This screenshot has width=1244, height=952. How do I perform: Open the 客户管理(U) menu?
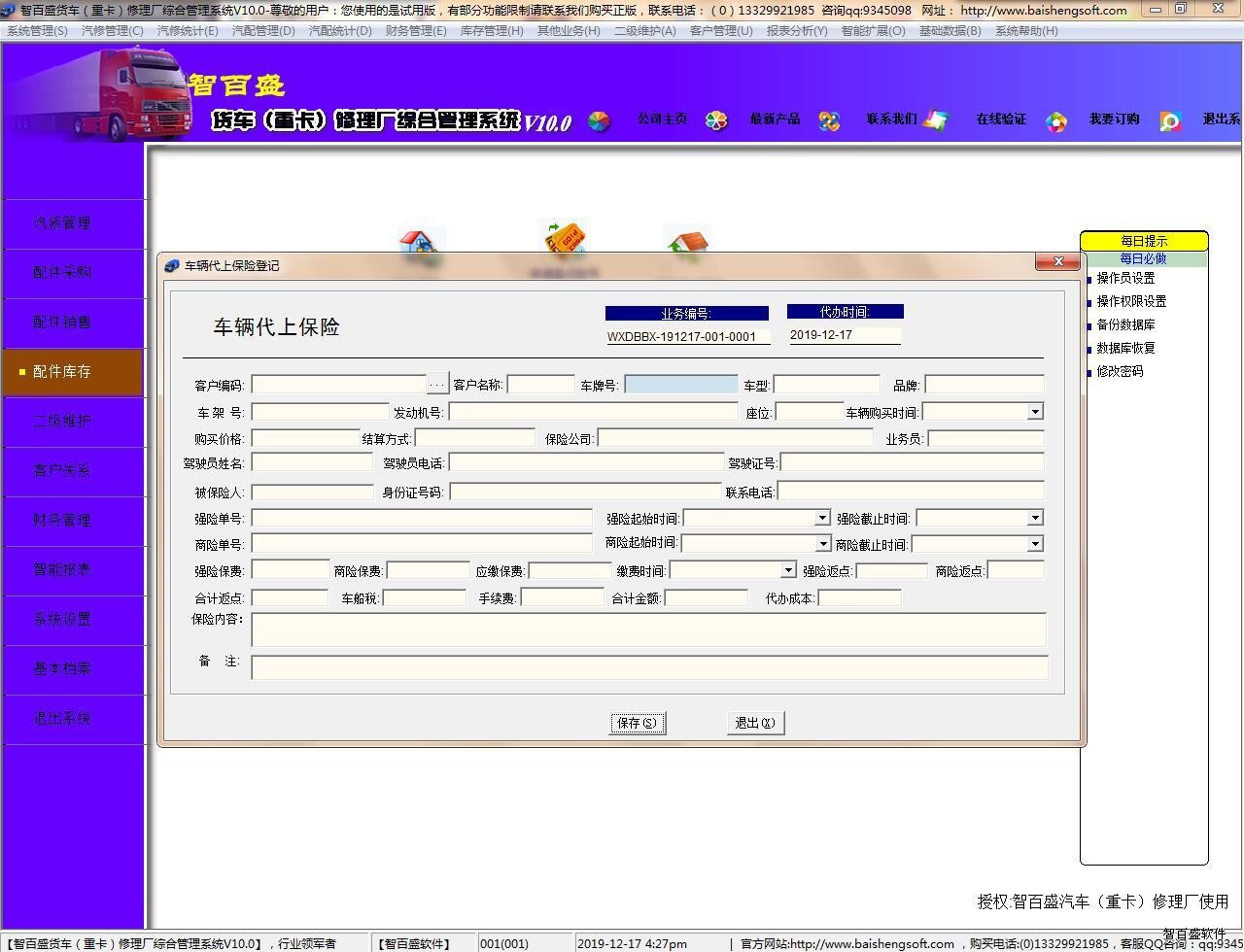point(721,30)
